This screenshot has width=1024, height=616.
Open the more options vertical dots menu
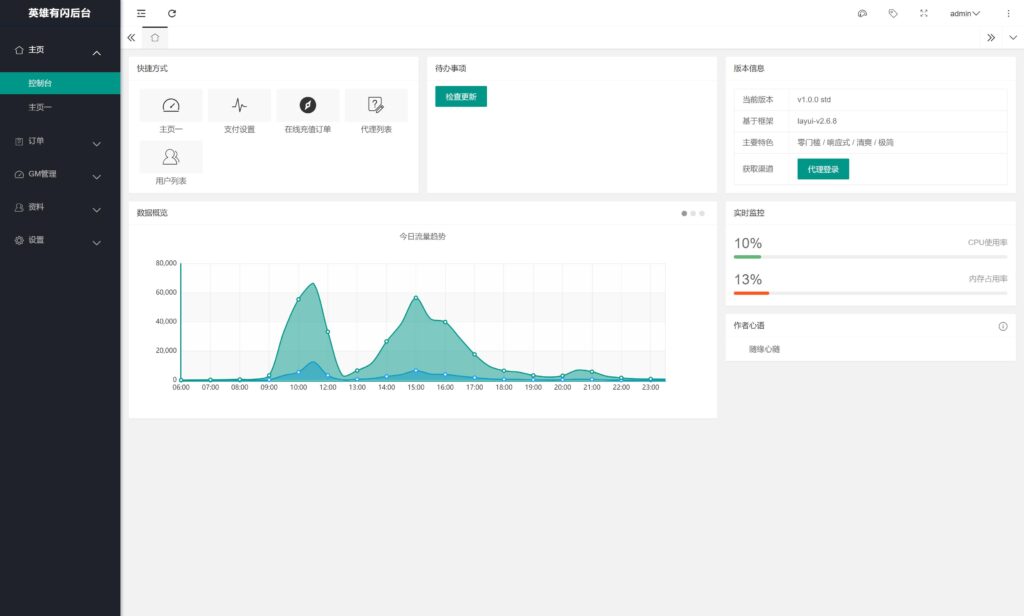1008,13
